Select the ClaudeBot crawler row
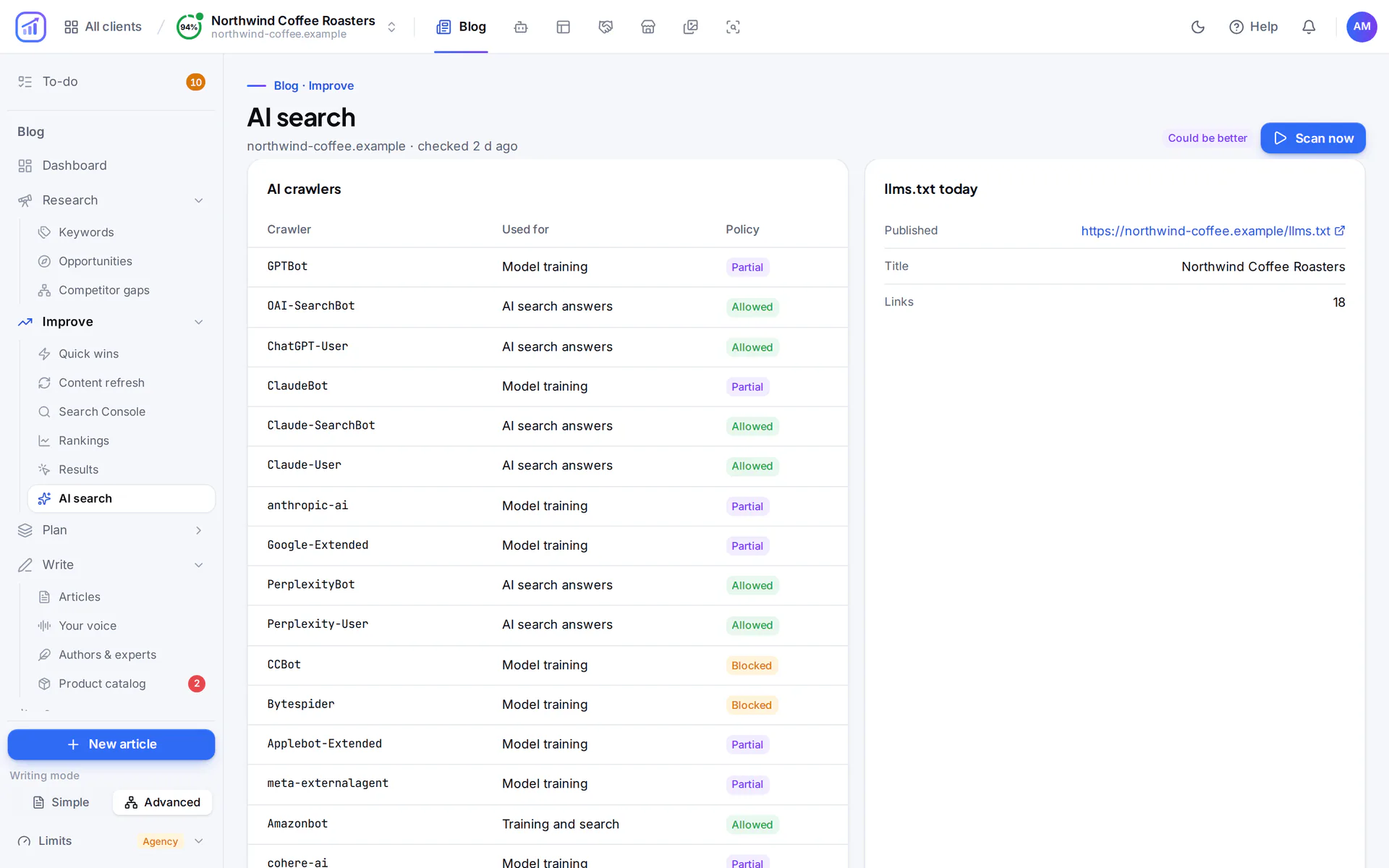The width and height of the screenshot is (1389, 868). (x=548, y=386)
